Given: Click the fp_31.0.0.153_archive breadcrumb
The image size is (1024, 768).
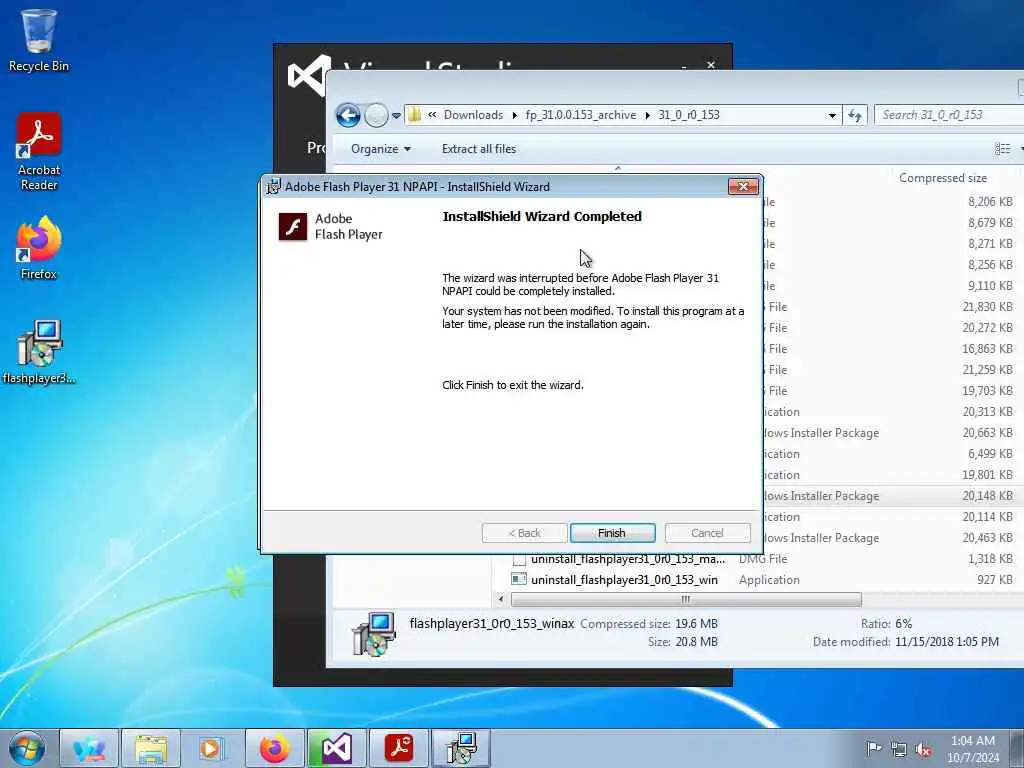Looking at the screenshot, I should [x=581, y=115].
